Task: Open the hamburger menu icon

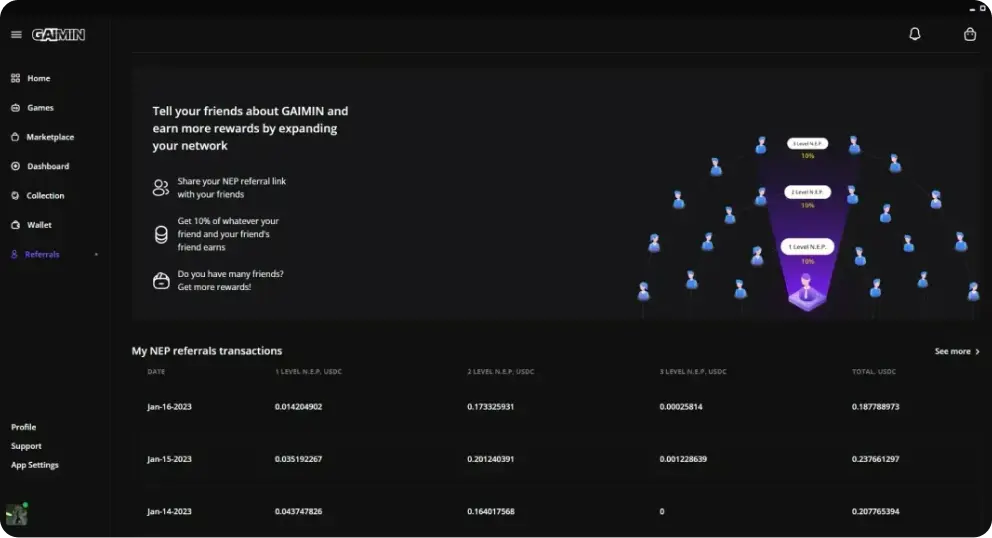Action: tap(16, 35)
